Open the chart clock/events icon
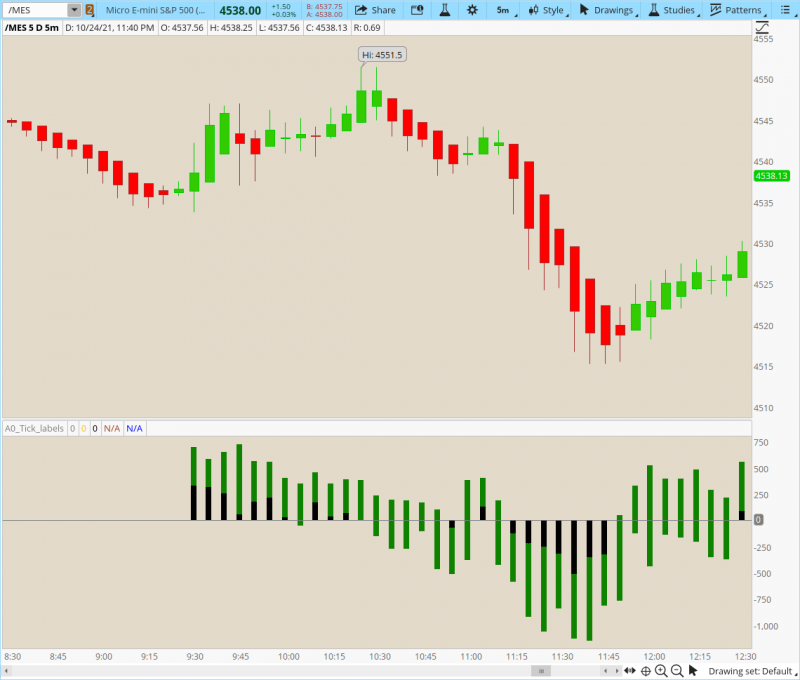 417,10
